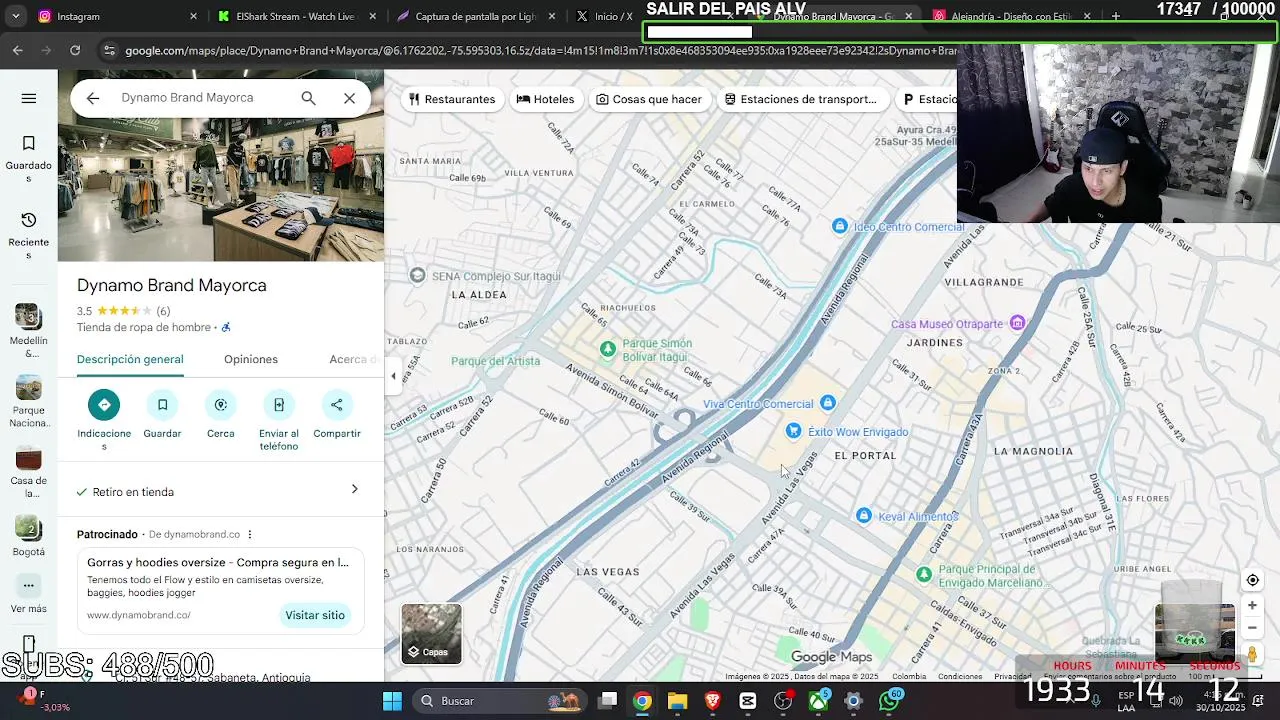Screen dimensions: 1280x720
Task: Zoom in with the plus map button
Action: [x=1252, y=605]
